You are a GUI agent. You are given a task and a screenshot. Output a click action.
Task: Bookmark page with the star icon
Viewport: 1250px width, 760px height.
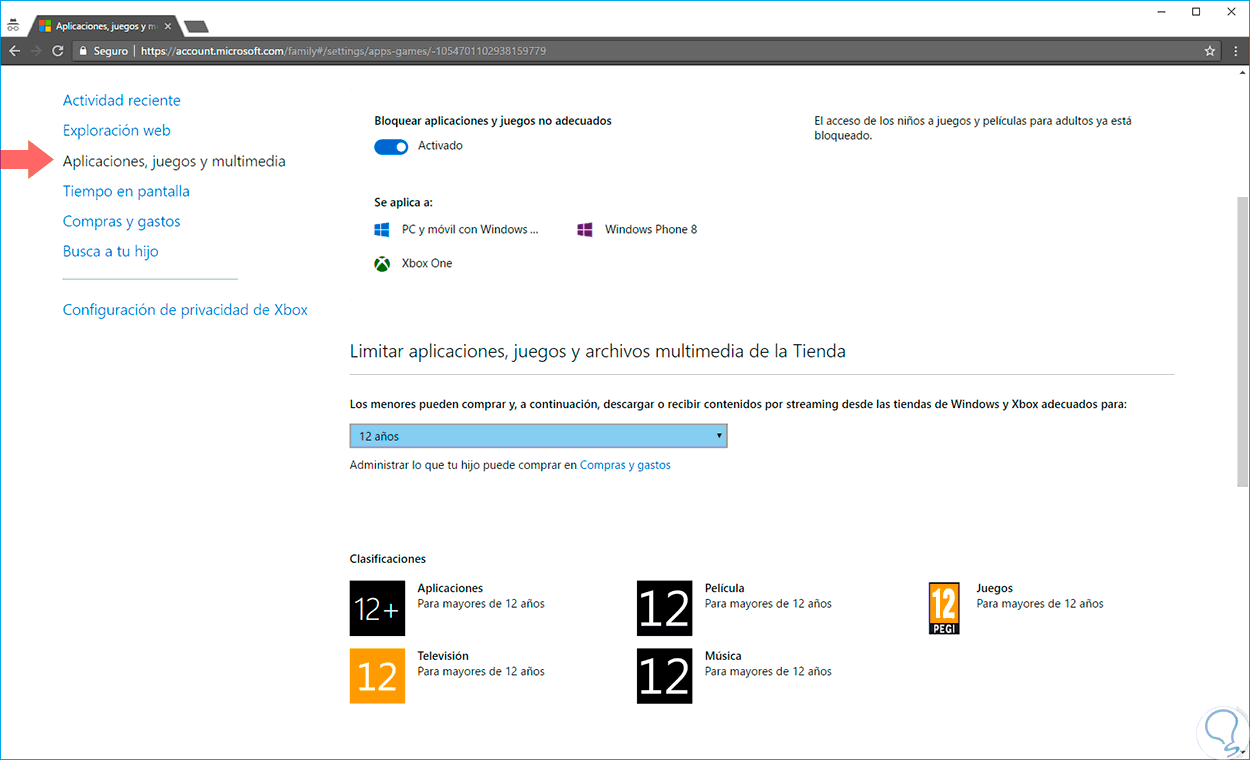point(1210,51)
